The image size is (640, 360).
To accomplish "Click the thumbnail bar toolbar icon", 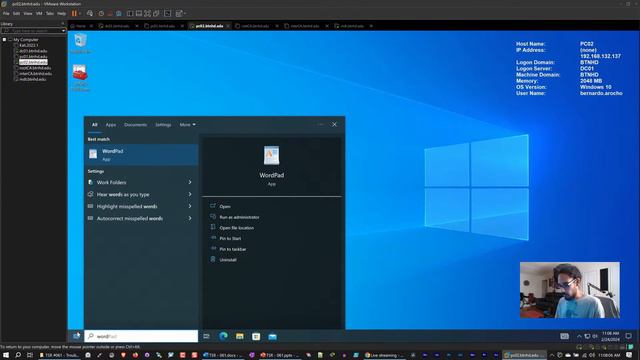I will [139, 13].
